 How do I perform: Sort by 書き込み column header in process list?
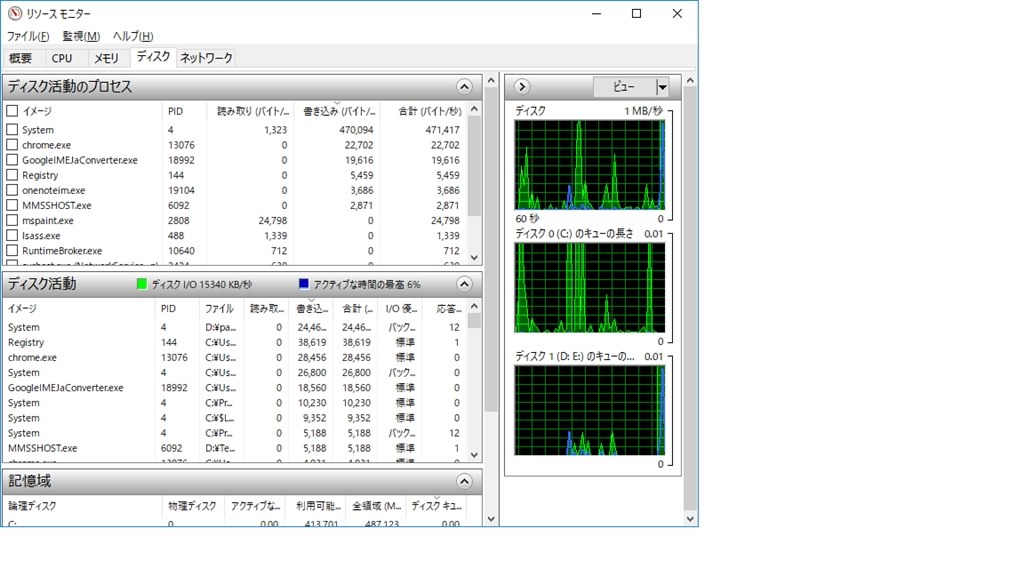[337, 110]
